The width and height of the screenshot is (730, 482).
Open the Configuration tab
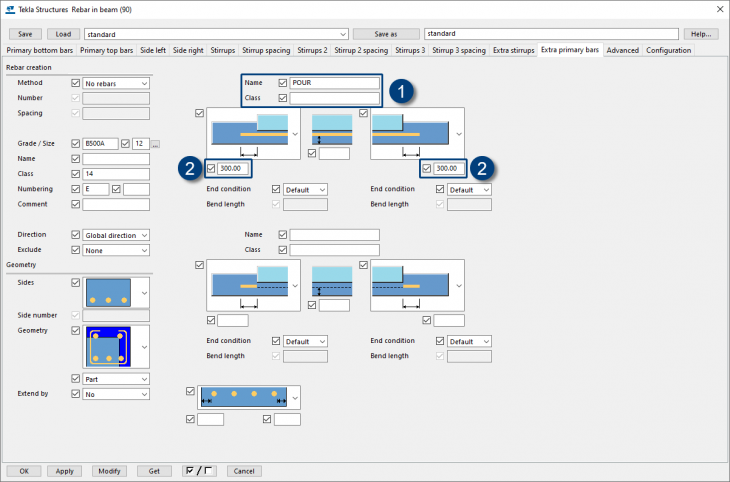[x=668, y=50]
